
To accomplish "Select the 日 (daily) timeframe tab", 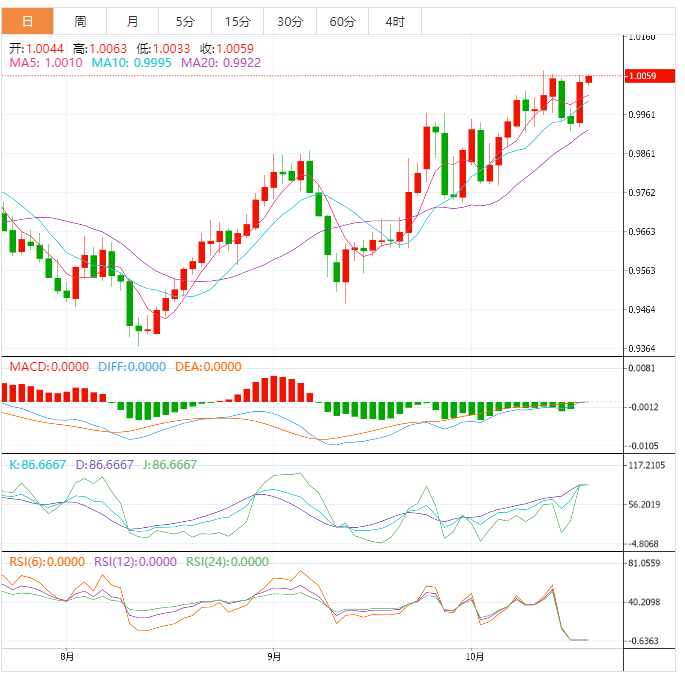I will [x=27, y=21].
